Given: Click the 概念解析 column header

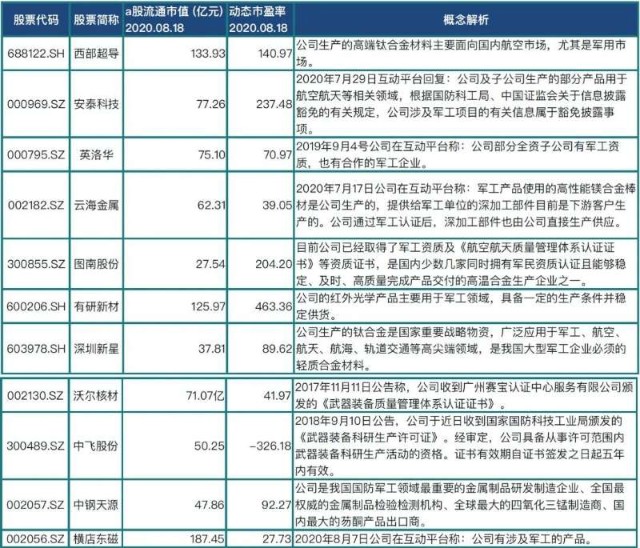Looking at the screenshot, I should pyautogui.click(x=466, y=20).
